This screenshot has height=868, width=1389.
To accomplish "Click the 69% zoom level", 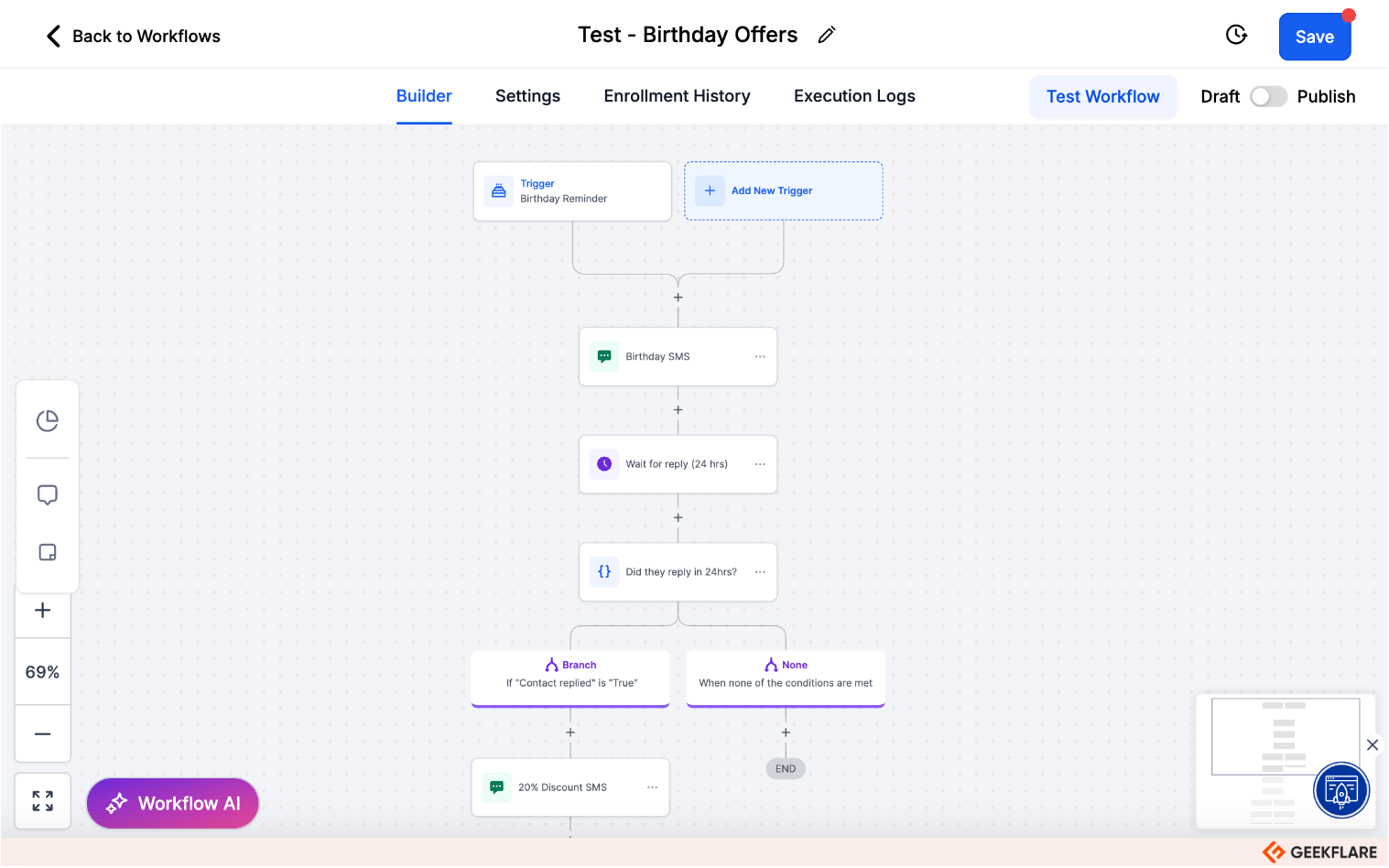I will point(42,672).
